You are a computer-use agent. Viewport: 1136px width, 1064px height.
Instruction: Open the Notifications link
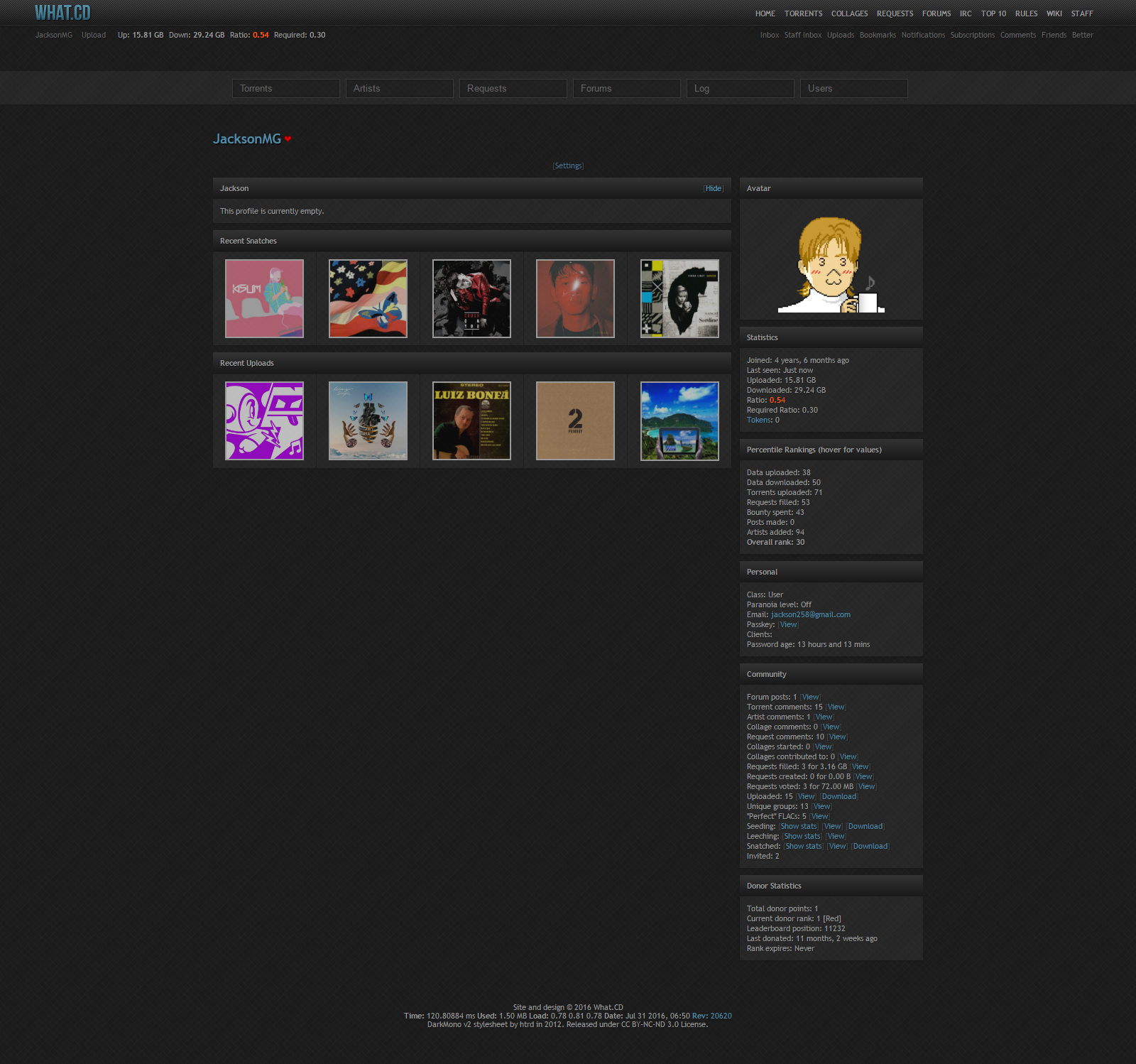(923, 35)
